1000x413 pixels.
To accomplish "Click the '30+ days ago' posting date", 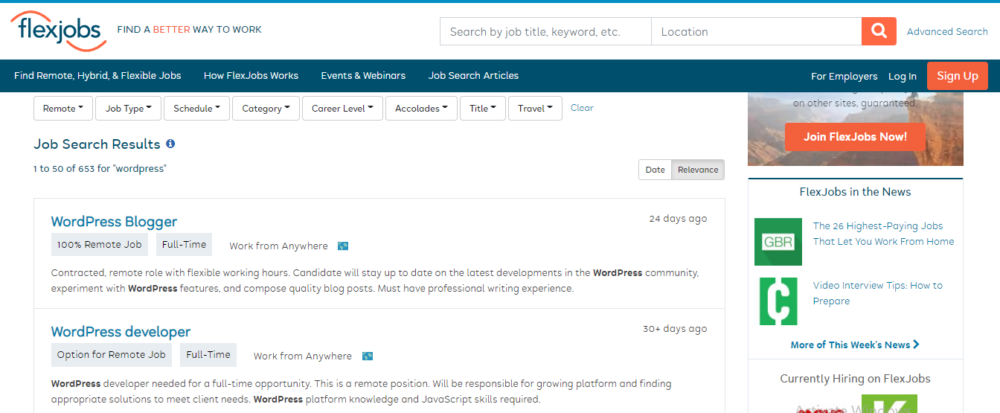I will (x=675, y=329).
